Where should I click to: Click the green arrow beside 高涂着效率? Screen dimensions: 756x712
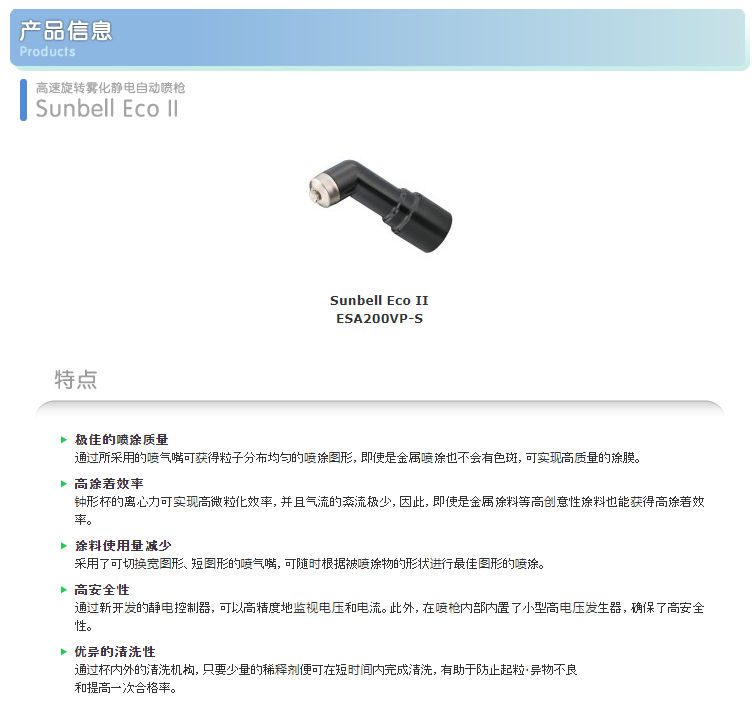tap(64, 484)
